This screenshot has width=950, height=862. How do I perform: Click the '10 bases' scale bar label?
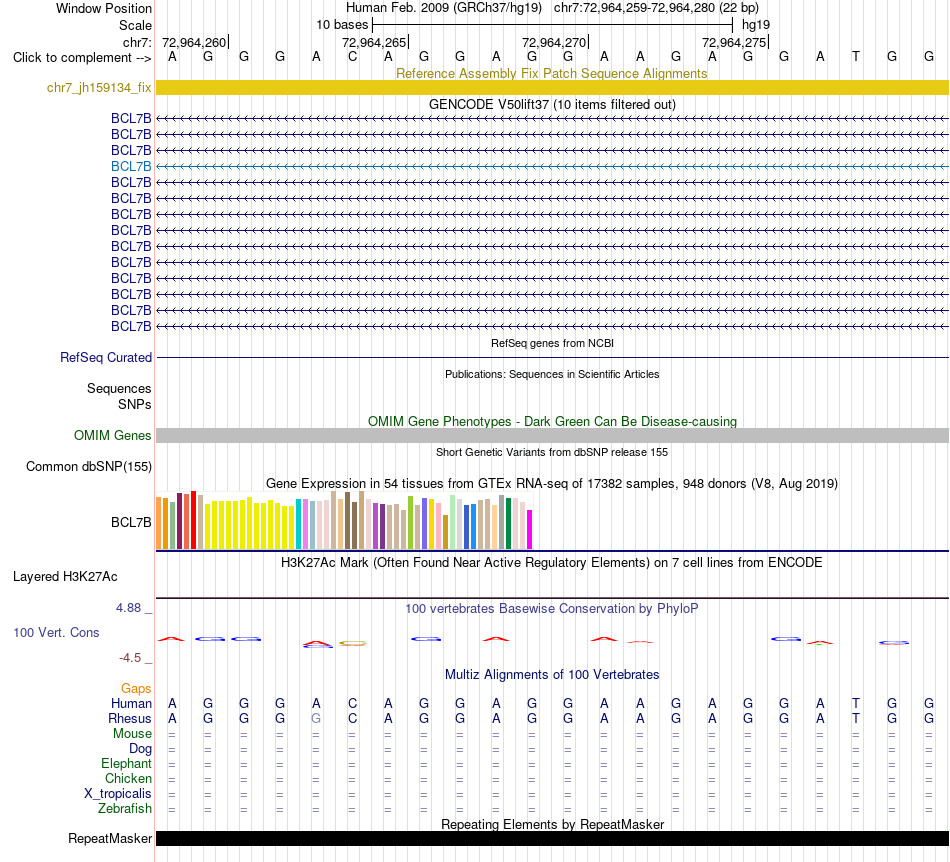(342, 25)
